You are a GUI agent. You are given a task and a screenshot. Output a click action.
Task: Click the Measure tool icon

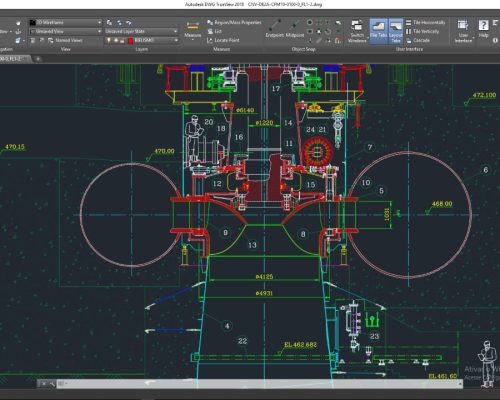193,25
